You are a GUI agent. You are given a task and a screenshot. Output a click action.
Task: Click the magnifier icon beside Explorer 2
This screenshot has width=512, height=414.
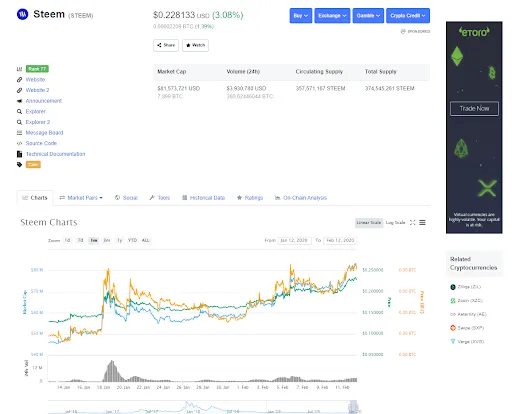19,122
